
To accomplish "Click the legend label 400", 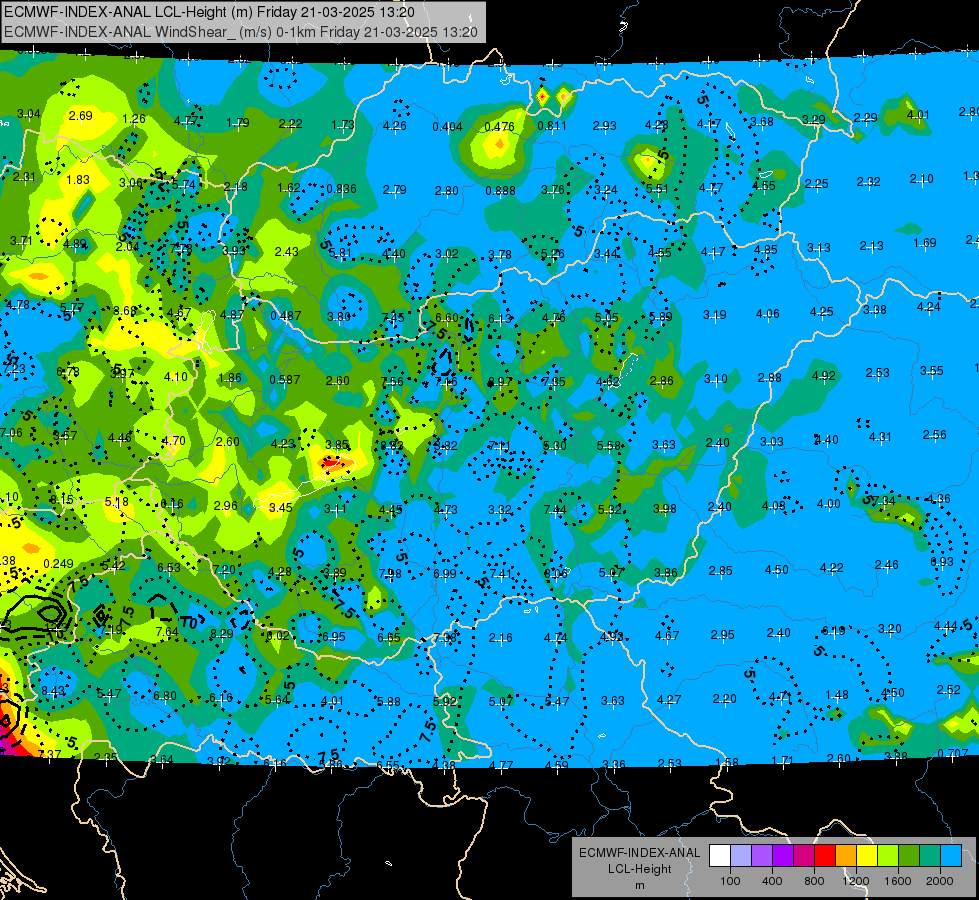I will click(772, 881).
